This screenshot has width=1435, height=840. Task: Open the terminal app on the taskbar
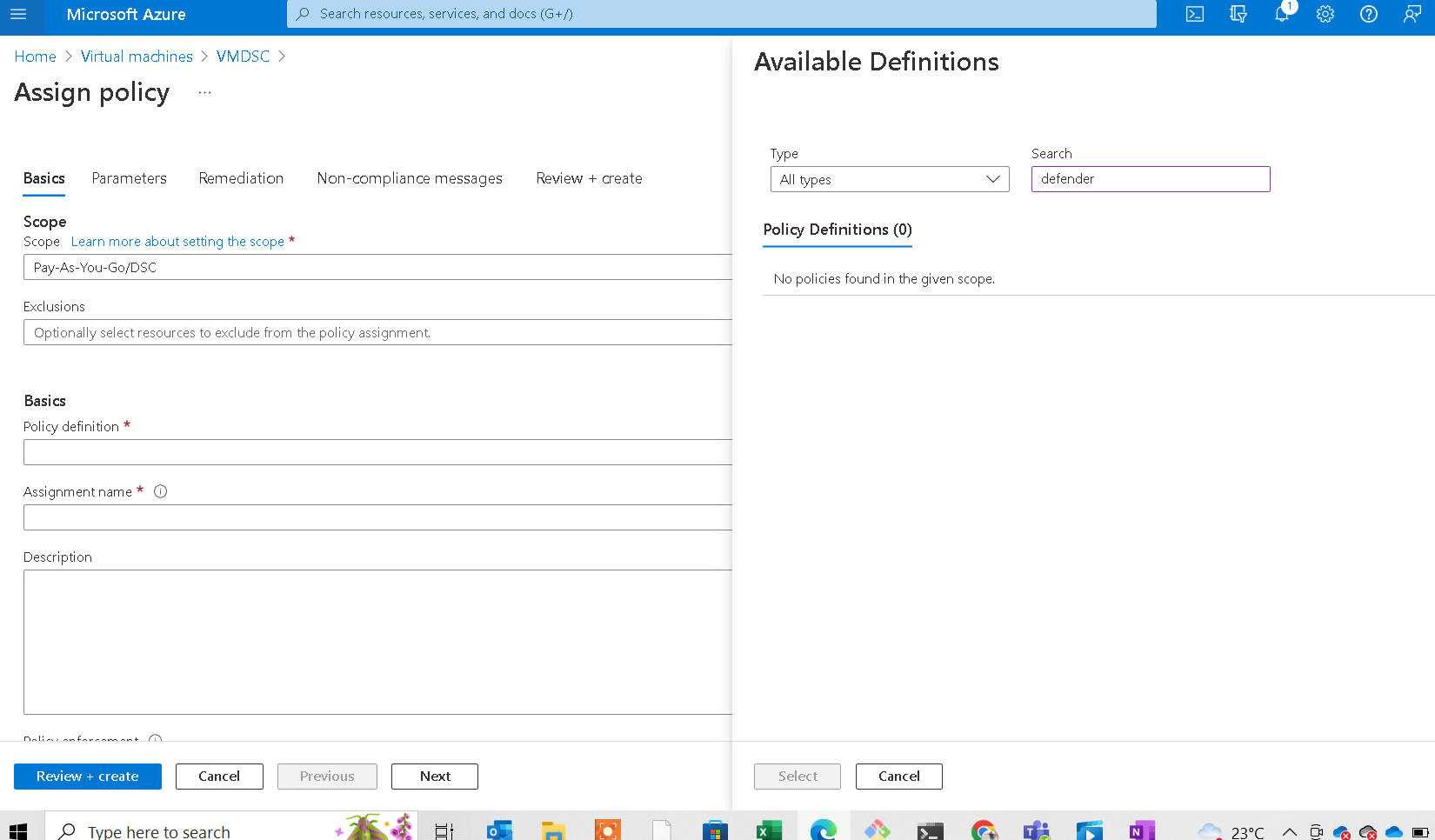[x=931, y=830]
